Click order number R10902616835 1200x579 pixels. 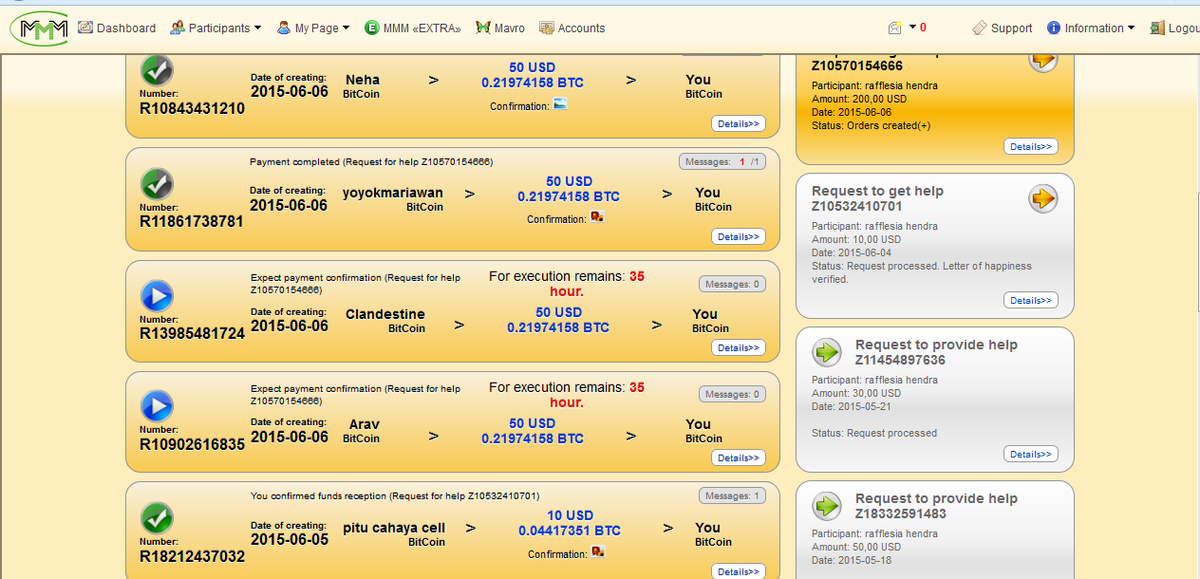(192, 444)
